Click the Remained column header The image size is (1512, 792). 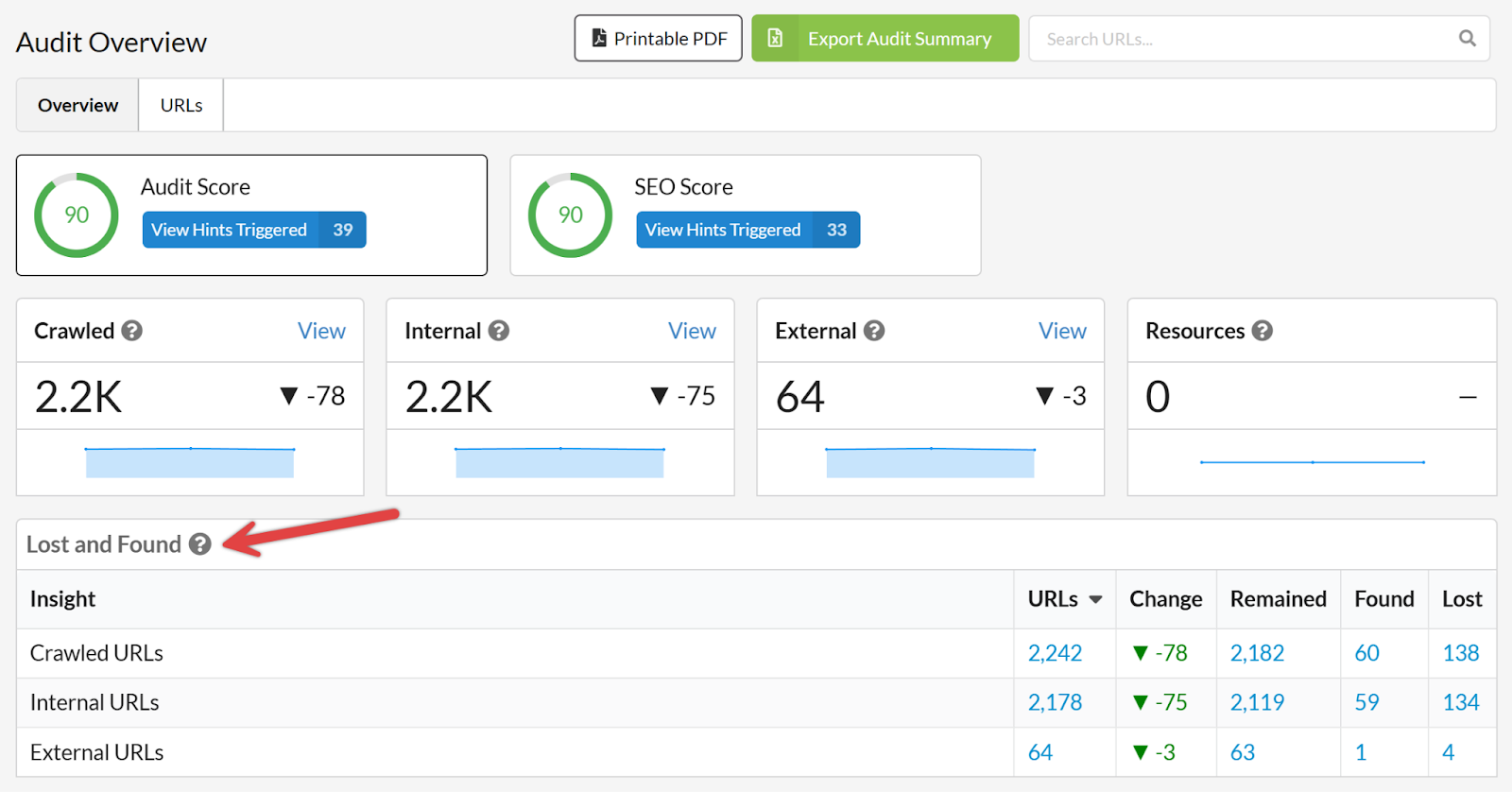(x=1278, y=599)
